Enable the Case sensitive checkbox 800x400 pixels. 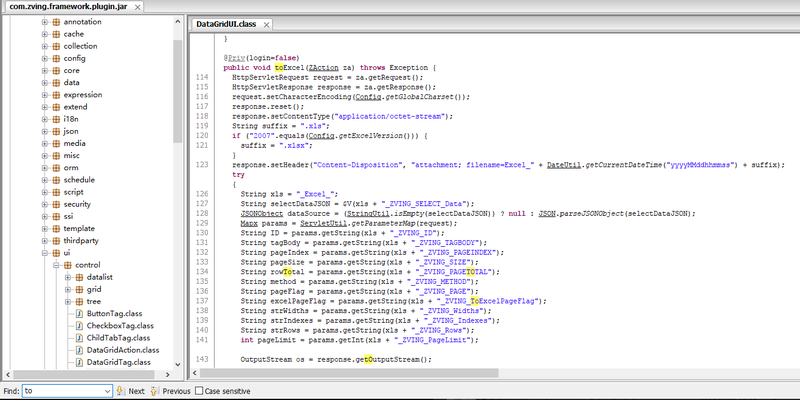tap(198, 391)
